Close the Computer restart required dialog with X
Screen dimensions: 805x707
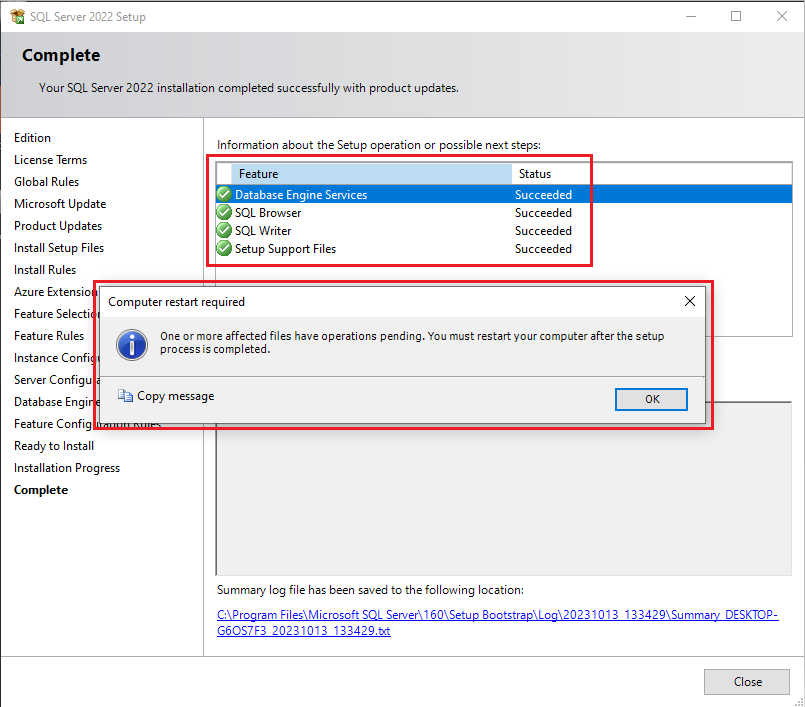point(689,301)
